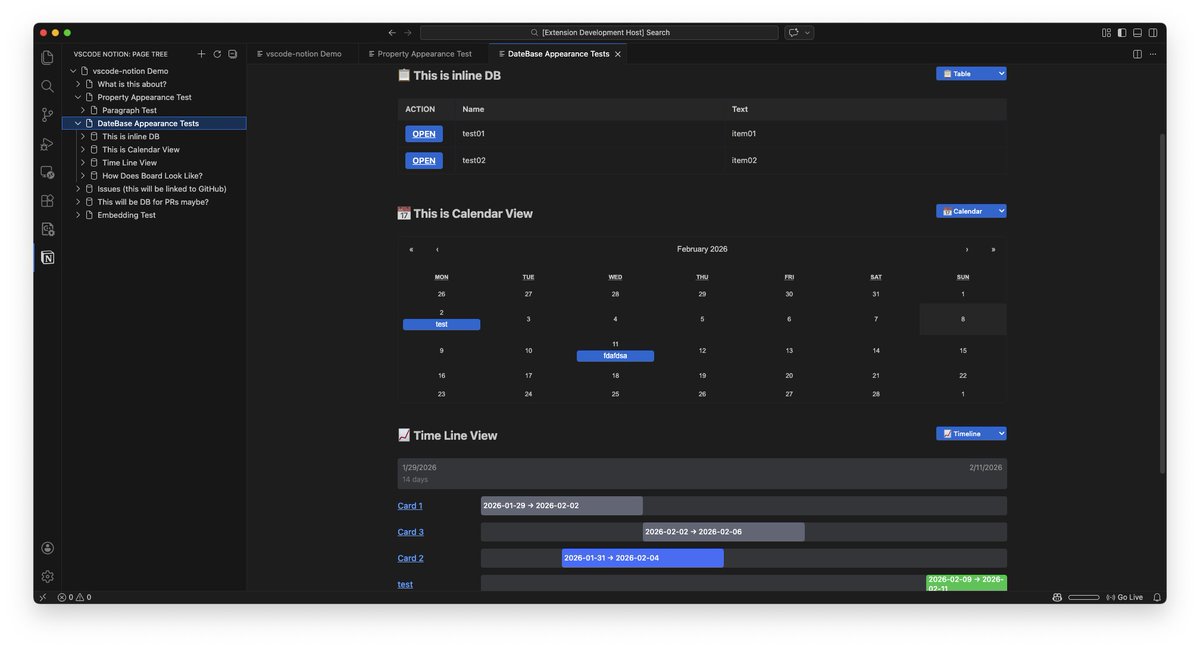Open the Notion view in activity bar
1200x648 pixels.
tap(47, 257)
